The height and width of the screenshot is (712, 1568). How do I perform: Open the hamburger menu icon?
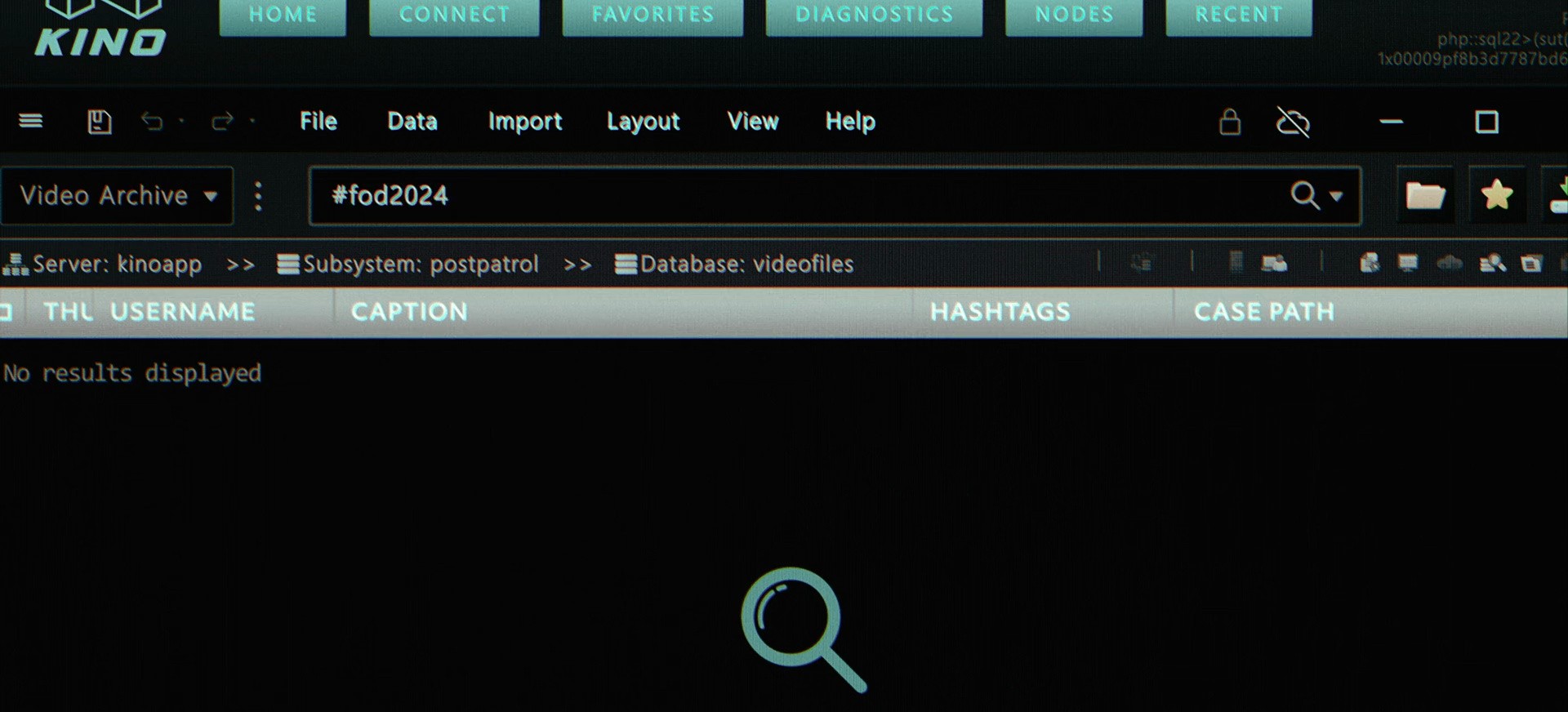click(x=30, y=121)
